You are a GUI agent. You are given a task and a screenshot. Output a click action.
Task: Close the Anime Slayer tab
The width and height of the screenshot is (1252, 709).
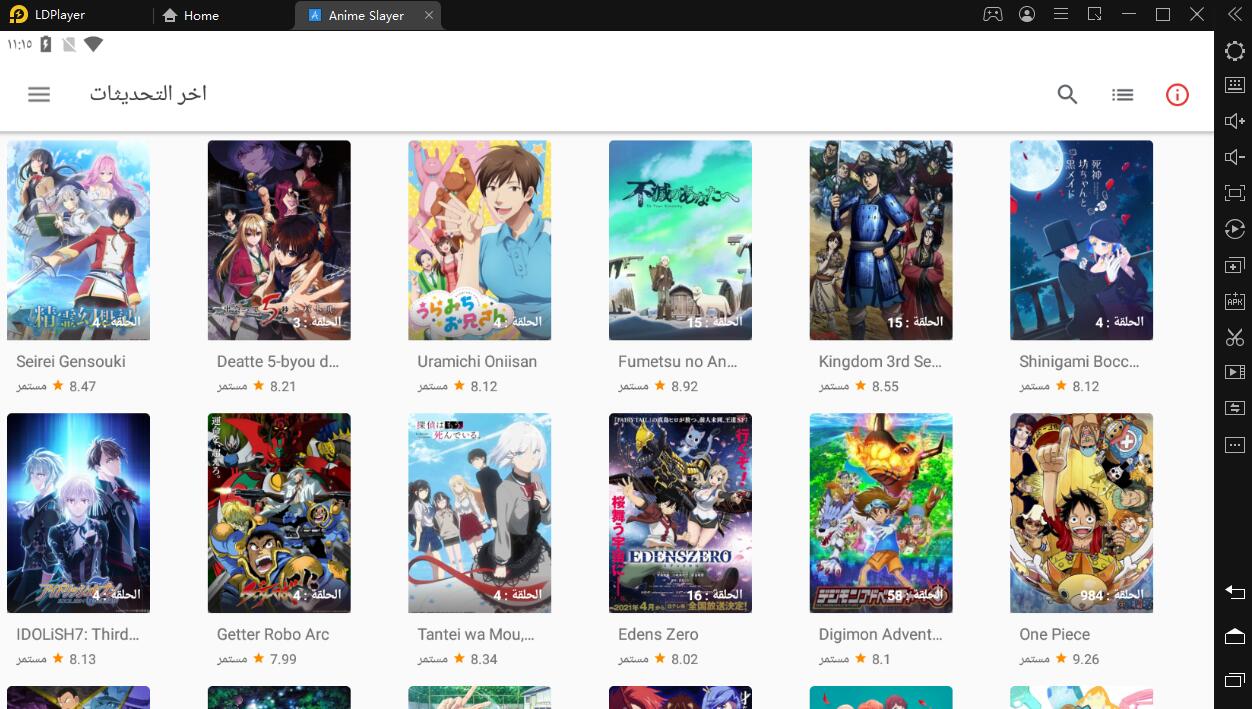coord(429,15)
